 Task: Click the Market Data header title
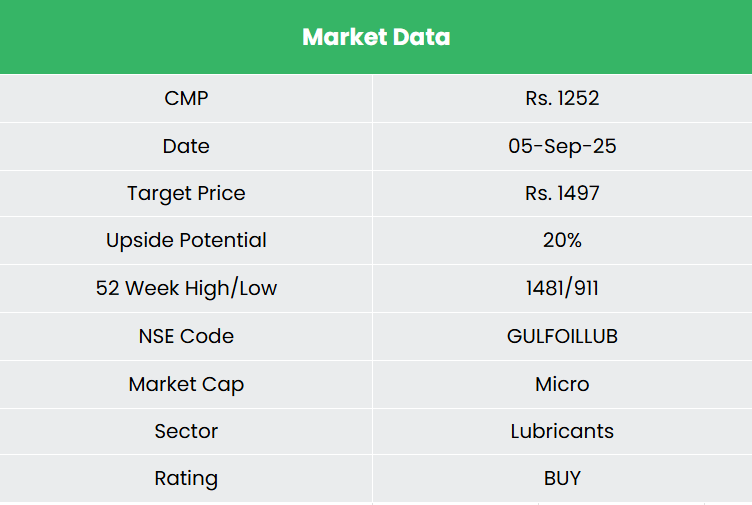click(376, 37)
